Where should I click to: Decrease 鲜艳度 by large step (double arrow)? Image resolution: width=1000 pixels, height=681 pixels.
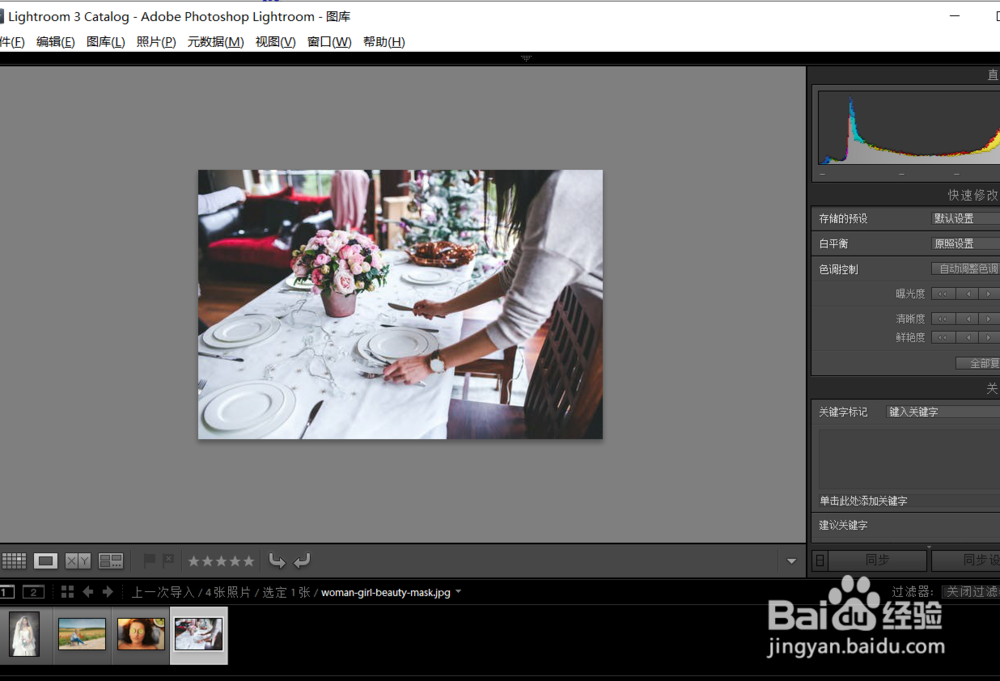(943, 337)
